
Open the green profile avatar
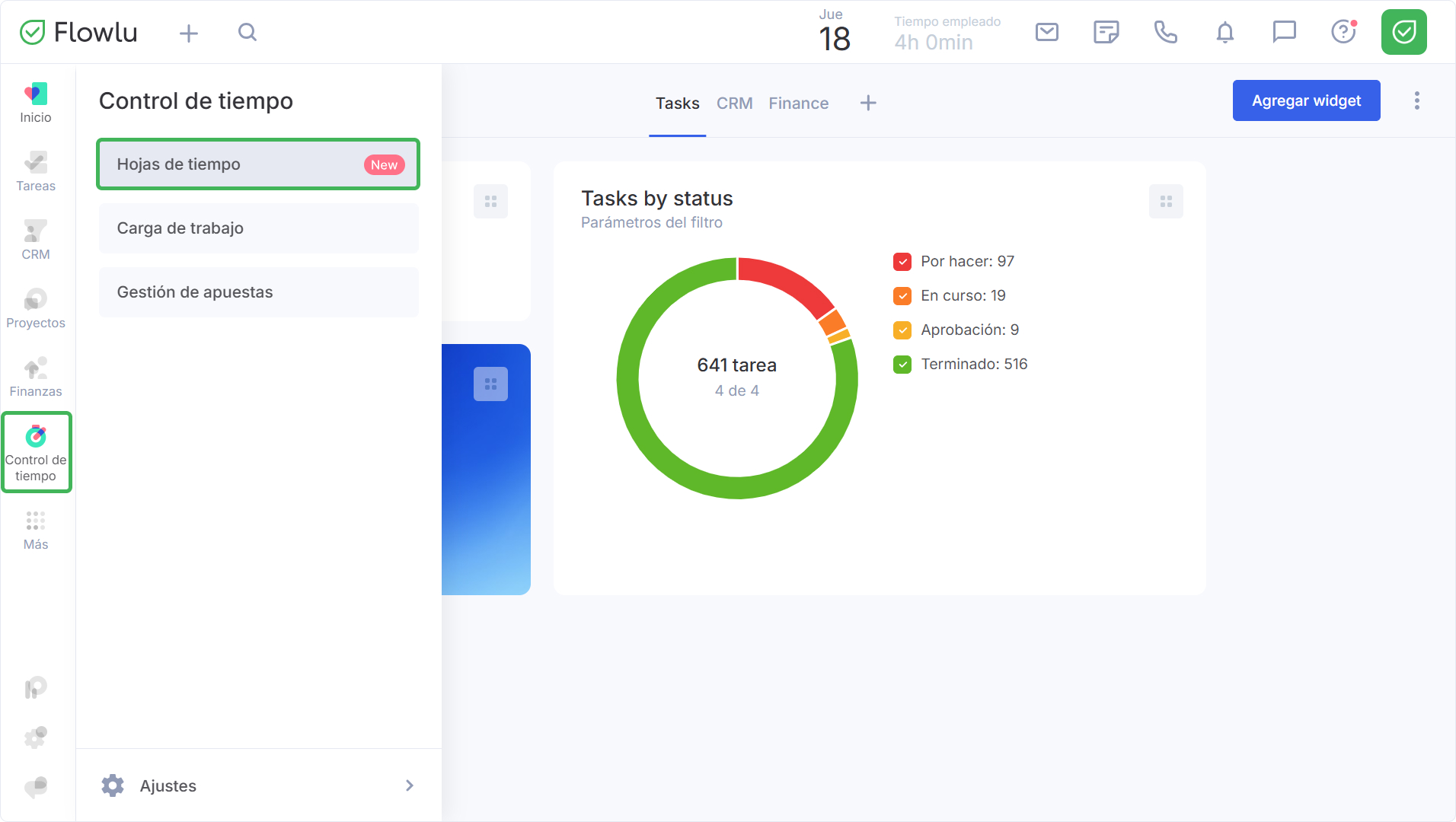point(1403,32)
